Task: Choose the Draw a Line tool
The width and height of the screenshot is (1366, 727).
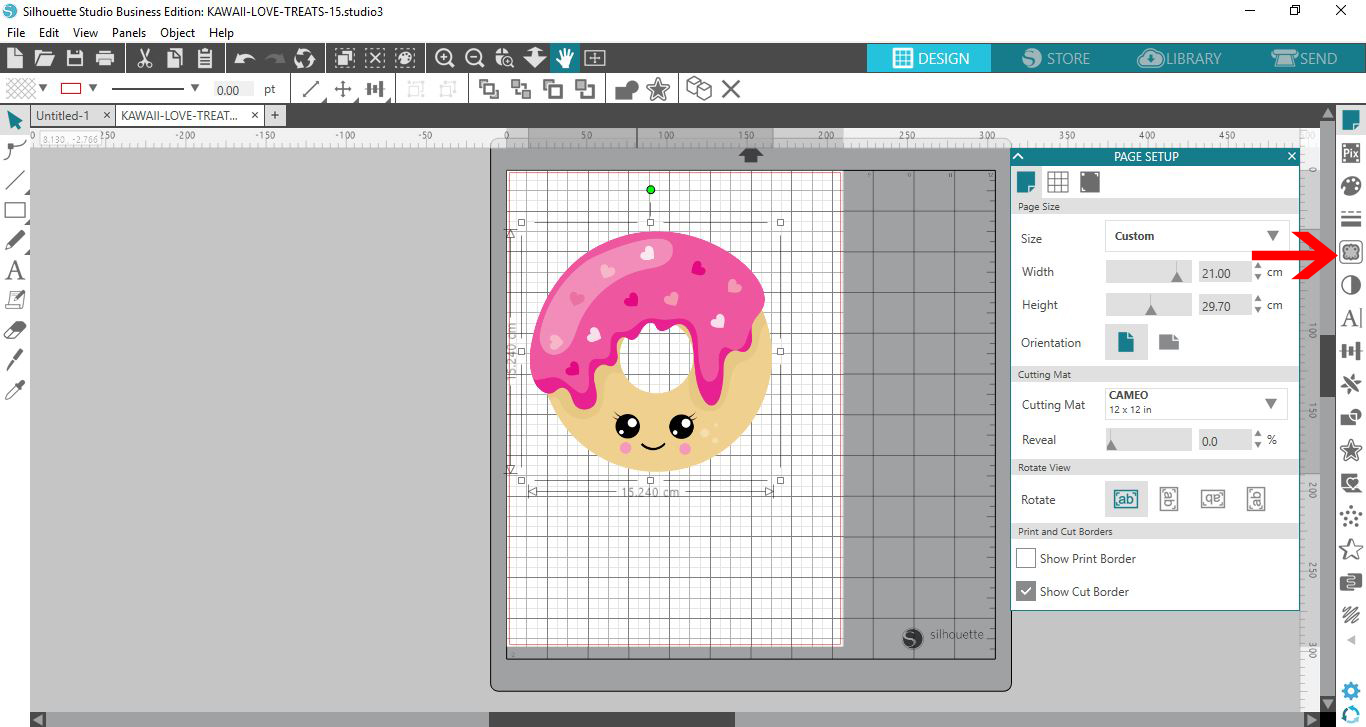Action: 15,181
